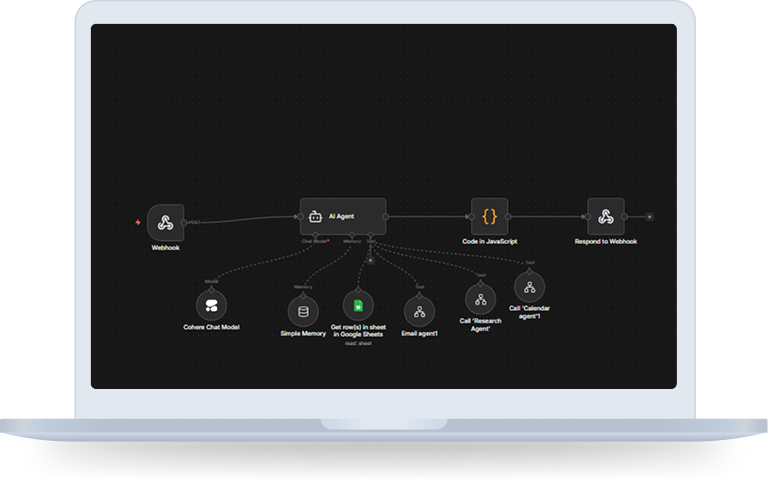Open the Call 'Research Agent' node

(x=480, y=299)
